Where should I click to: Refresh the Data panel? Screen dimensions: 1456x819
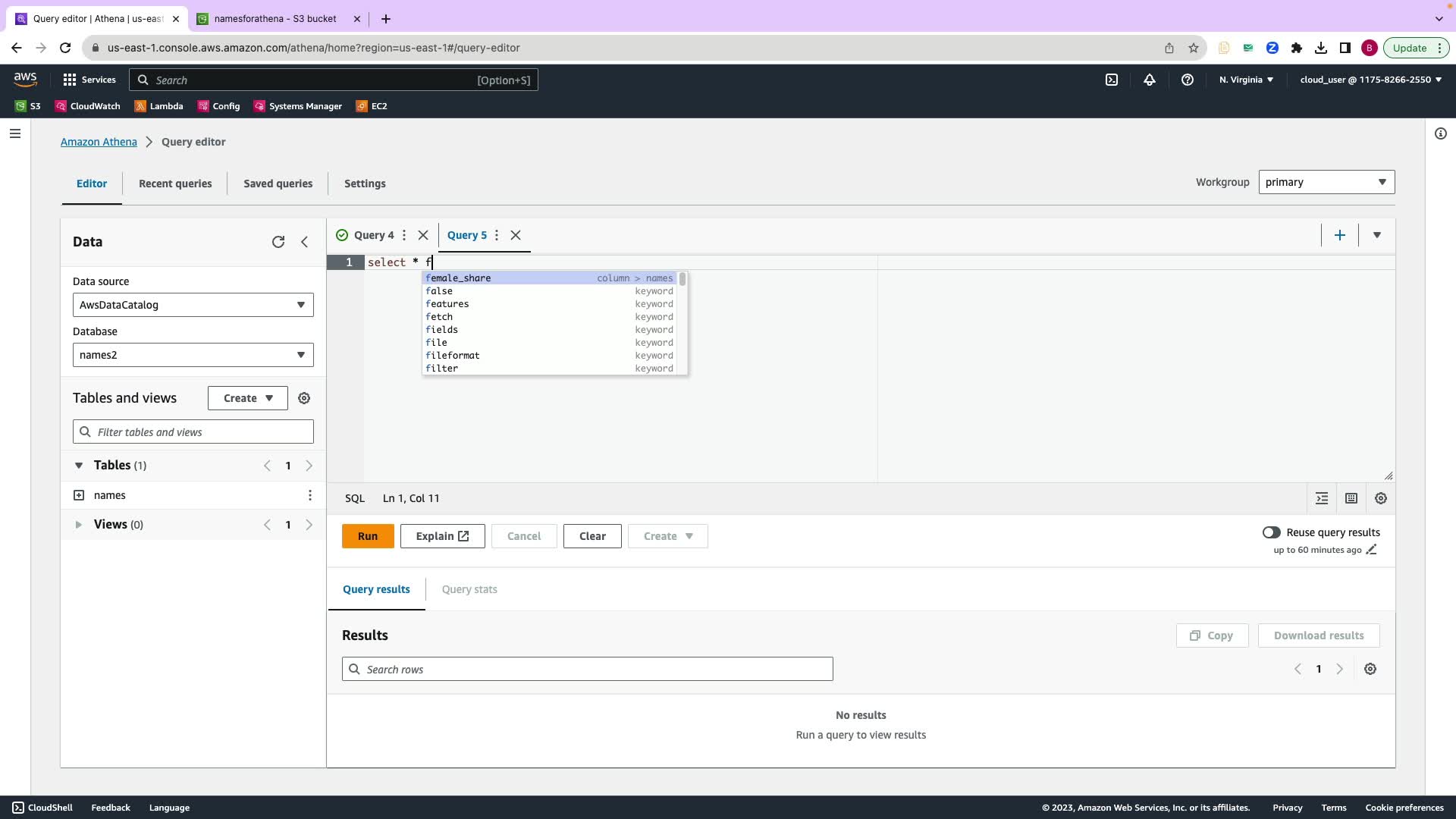[x=278, y=242]
